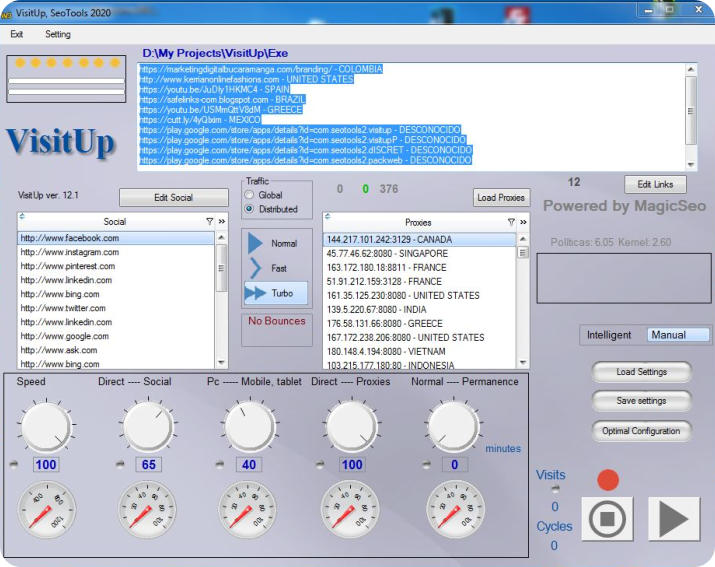Image resolution: width=715 pixels, height=567 pixels.
Task: Click the small indicator left of Proxies value 100
Action: click(320, 464)
